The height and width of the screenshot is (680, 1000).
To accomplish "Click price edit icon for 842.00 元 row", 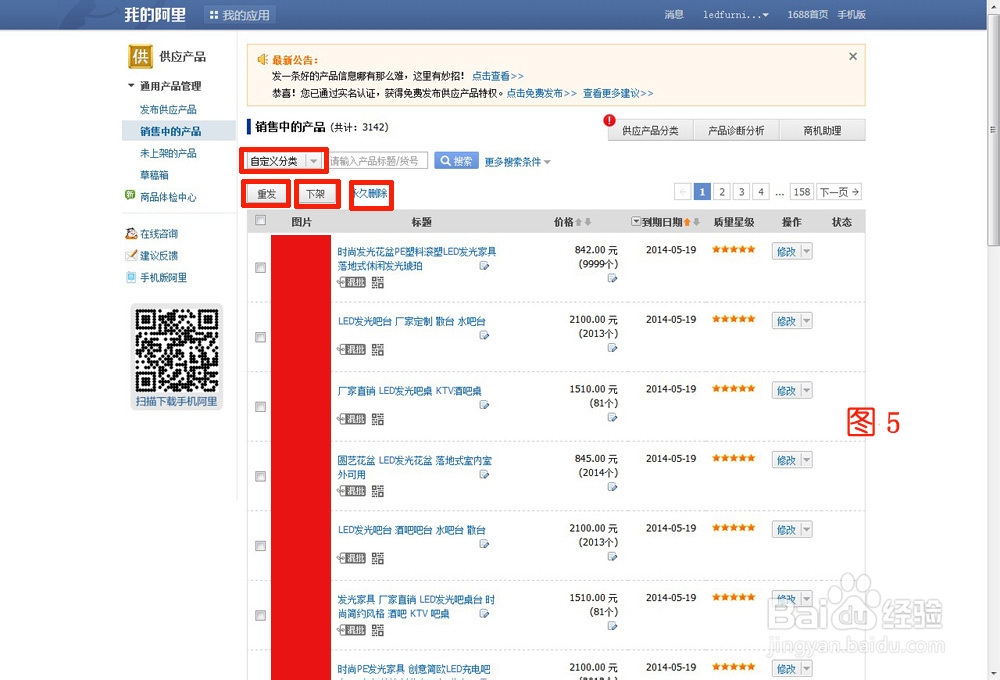I will pyautogui.click(x=612, y=278).
